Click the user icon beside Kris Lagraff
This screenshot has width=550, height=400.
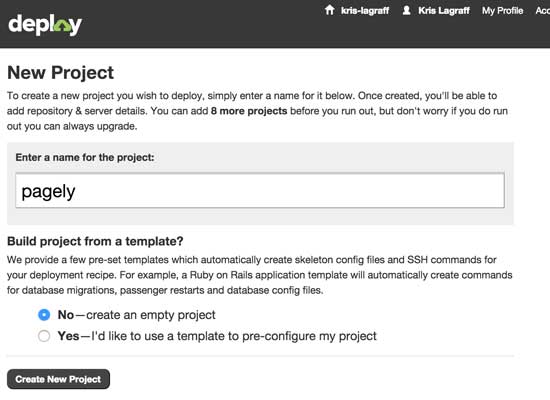(407, 10)
